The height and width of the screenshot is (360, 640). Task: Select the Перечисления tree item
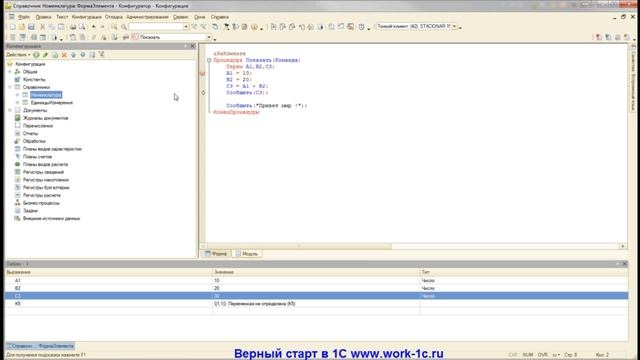38,126
